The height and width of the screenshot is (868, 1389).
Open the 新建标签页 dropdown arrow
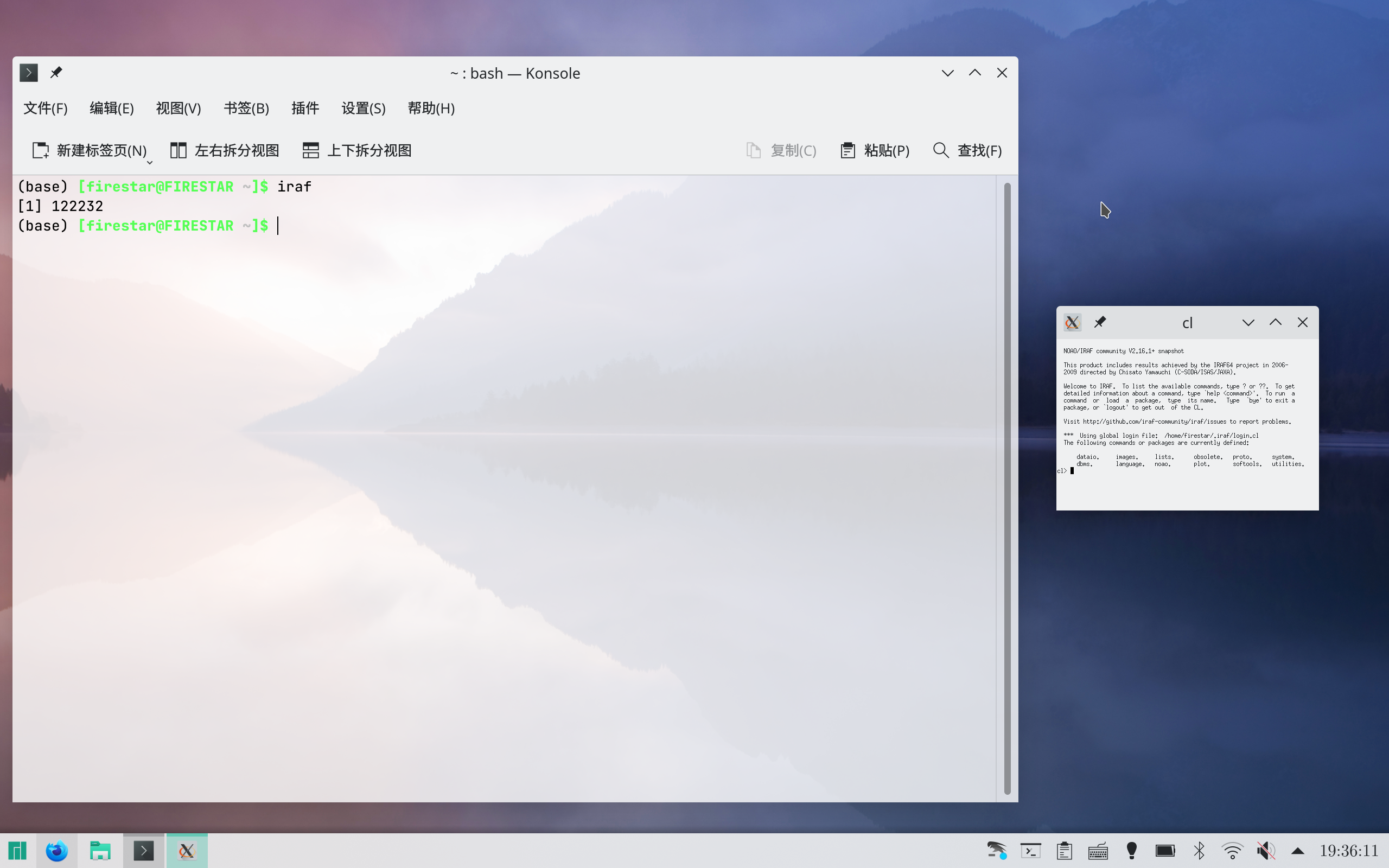(x=149, y=162)
